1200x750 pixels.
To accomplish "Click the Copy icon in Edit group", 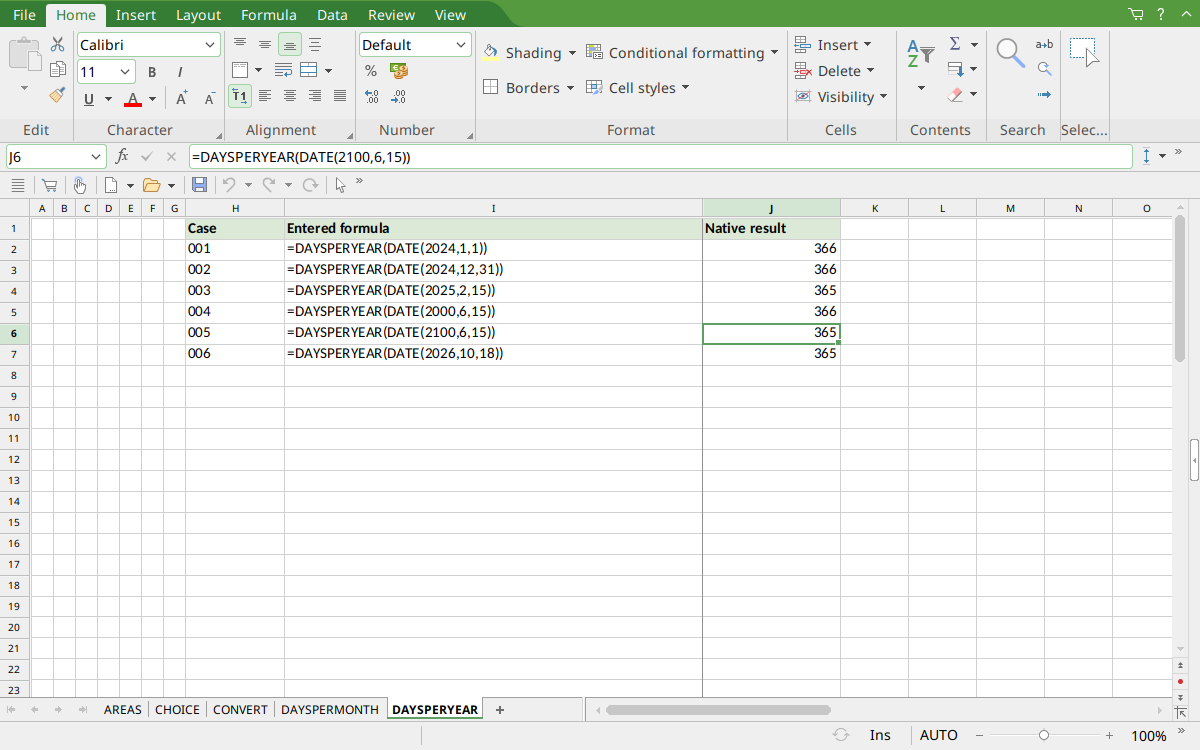I will click(x=57, y=70).
